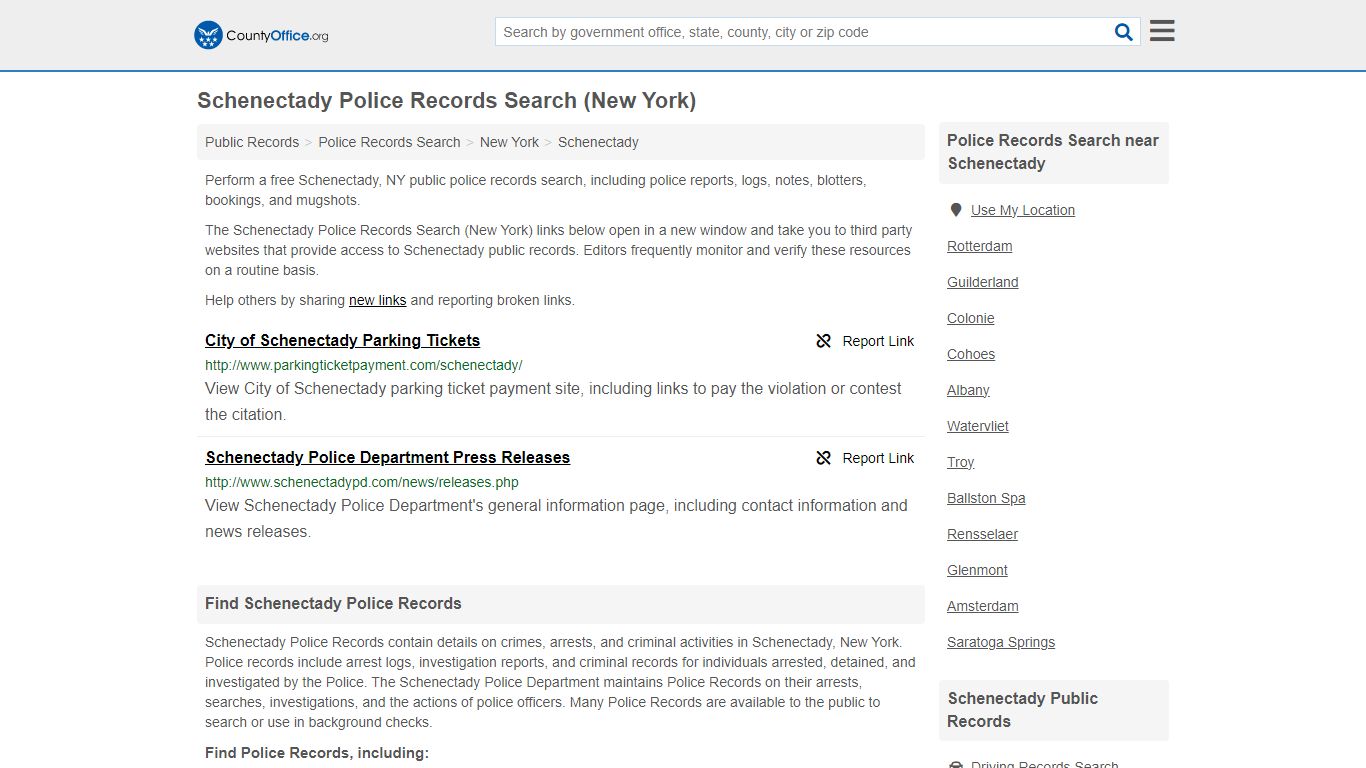1366x768 pixels.
Task: Click 'Schenectady Police Records Search (New York)' heading
Action: click(446, 100)
